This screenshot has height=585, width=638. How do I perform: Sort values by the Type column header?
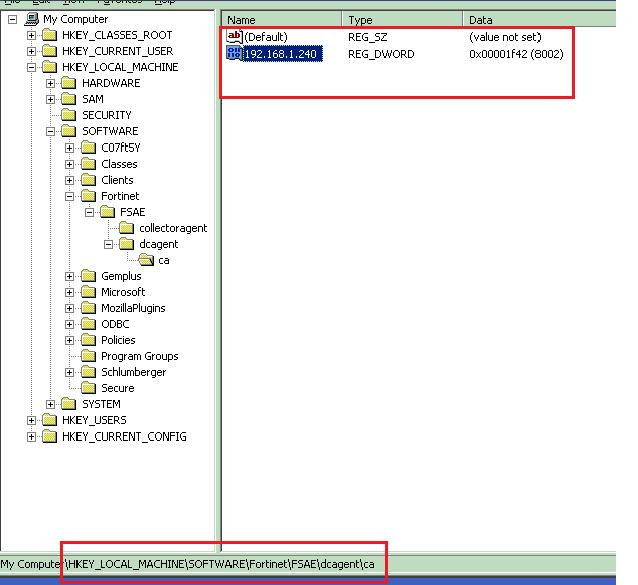point(402,20)
